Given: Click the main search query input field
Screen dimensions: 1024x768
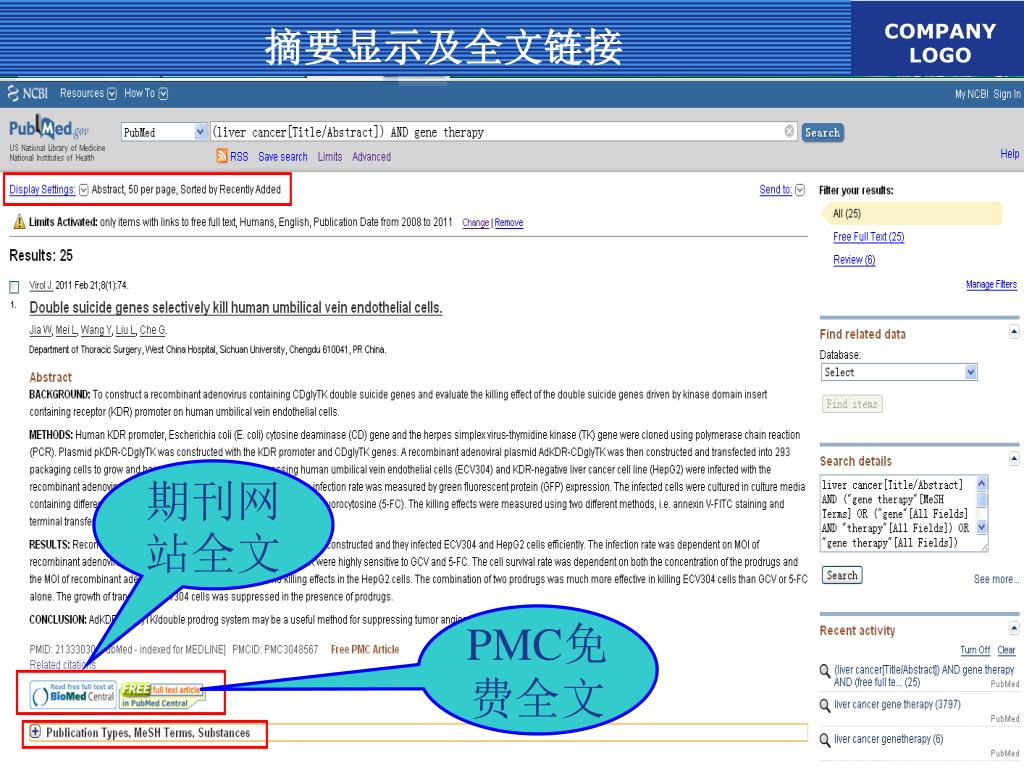Looking at the screenshot, I should coord(504,132).
